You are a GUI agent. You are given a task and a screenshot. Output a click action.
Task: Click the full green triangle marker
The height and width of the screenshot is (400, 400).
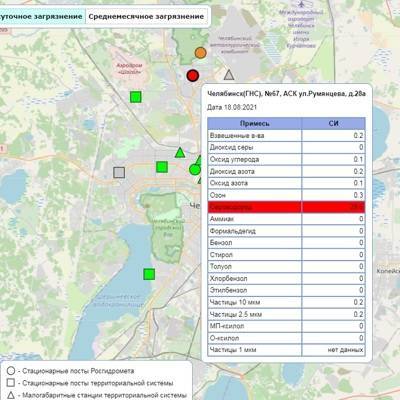pos(180,153)
